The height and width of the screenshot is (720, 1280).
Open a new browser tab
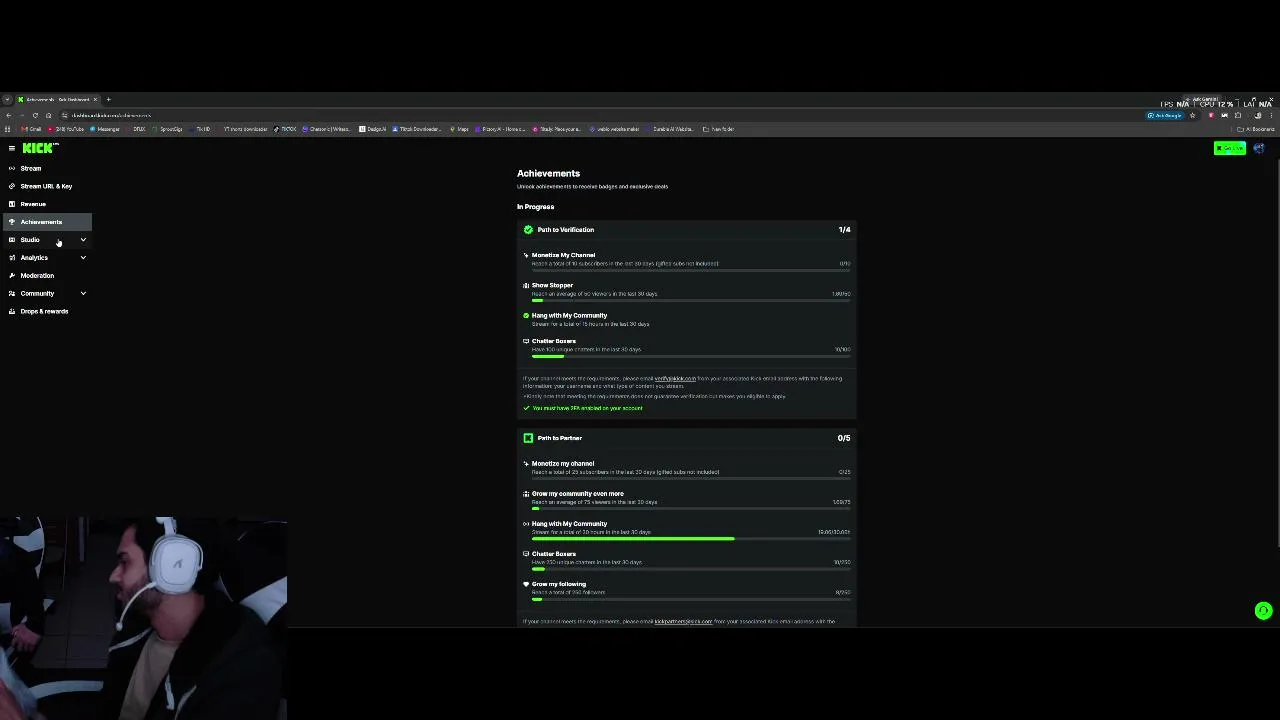coord(109,100)
